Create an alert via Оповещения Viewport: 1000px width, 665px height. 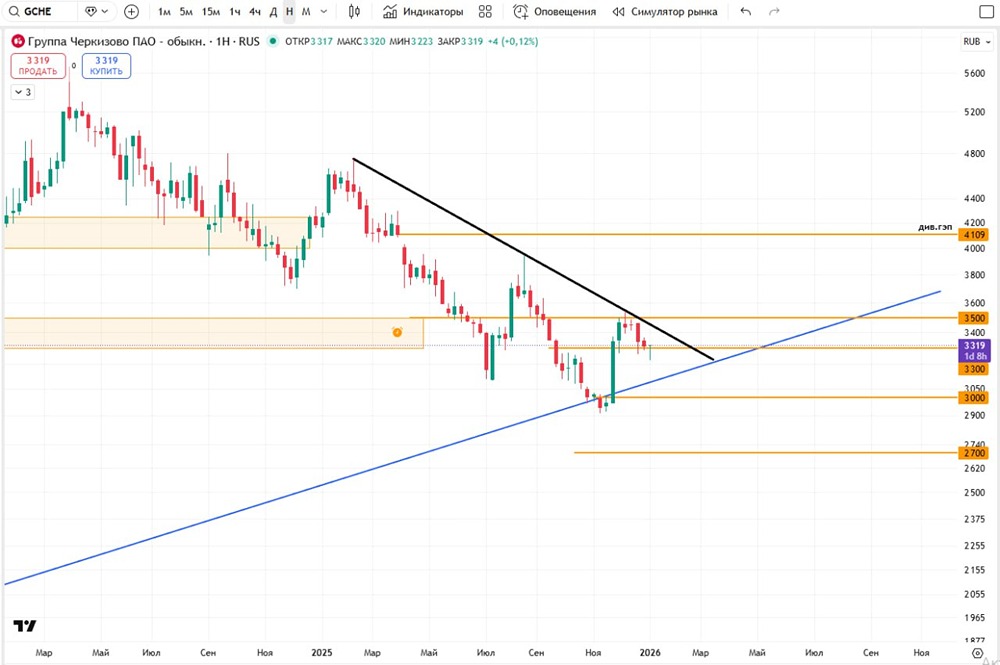point(555,11)
